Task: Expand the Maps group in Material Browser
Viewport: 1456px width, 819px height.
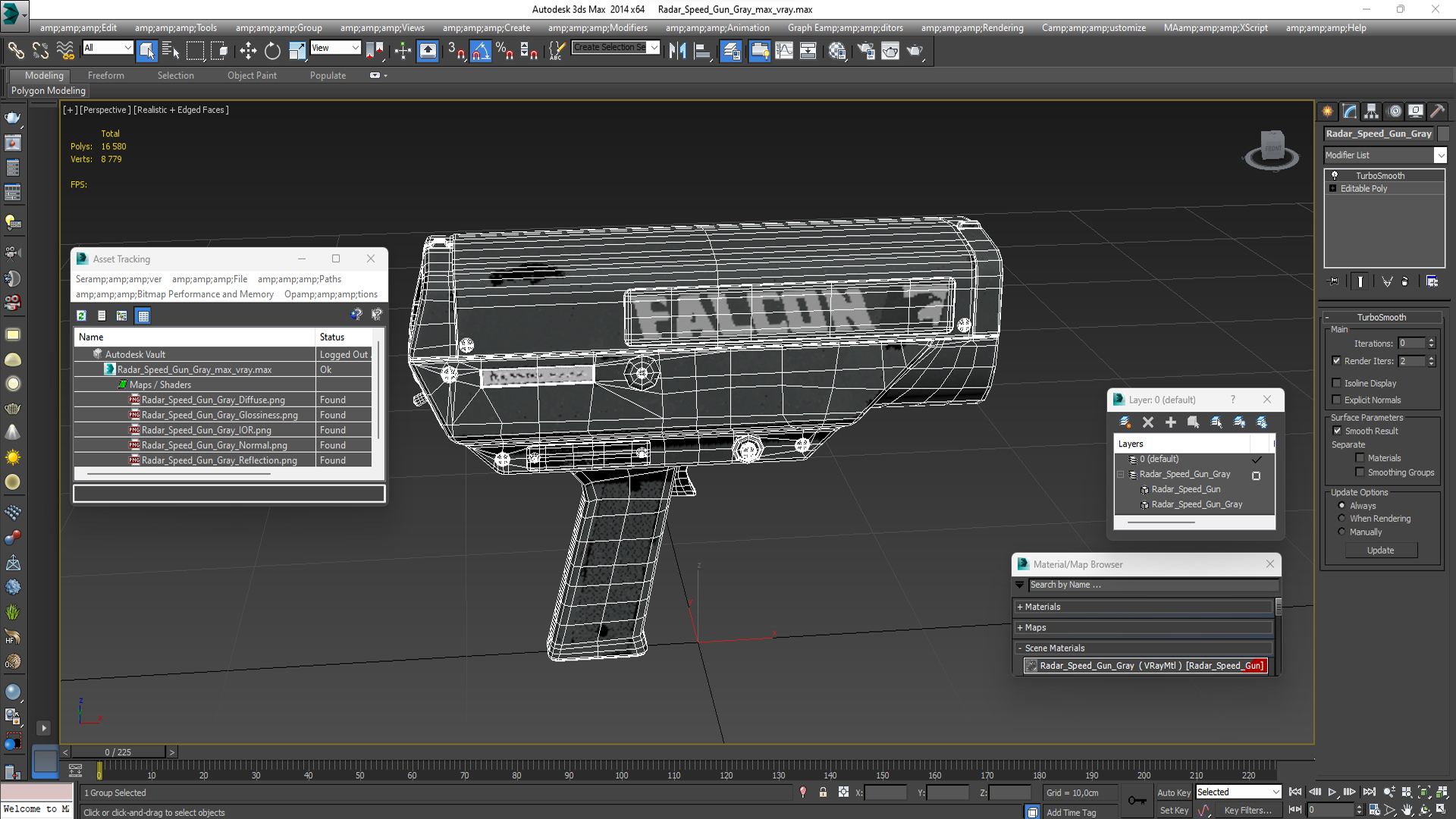Action: coord(1019,627)
